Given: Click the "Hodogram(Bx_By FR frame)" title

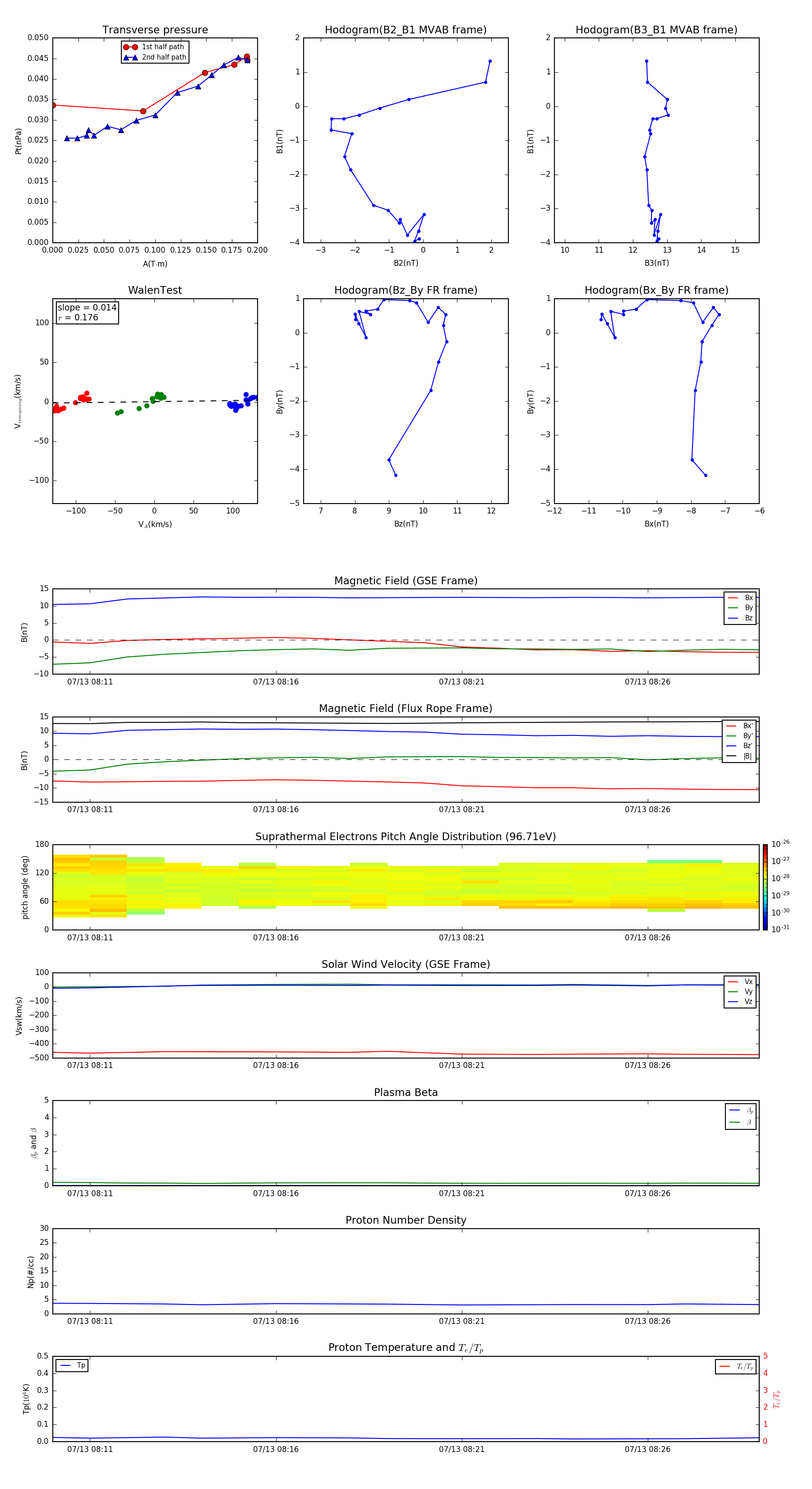Looking at the screenshot, I should tap(656, 290).
